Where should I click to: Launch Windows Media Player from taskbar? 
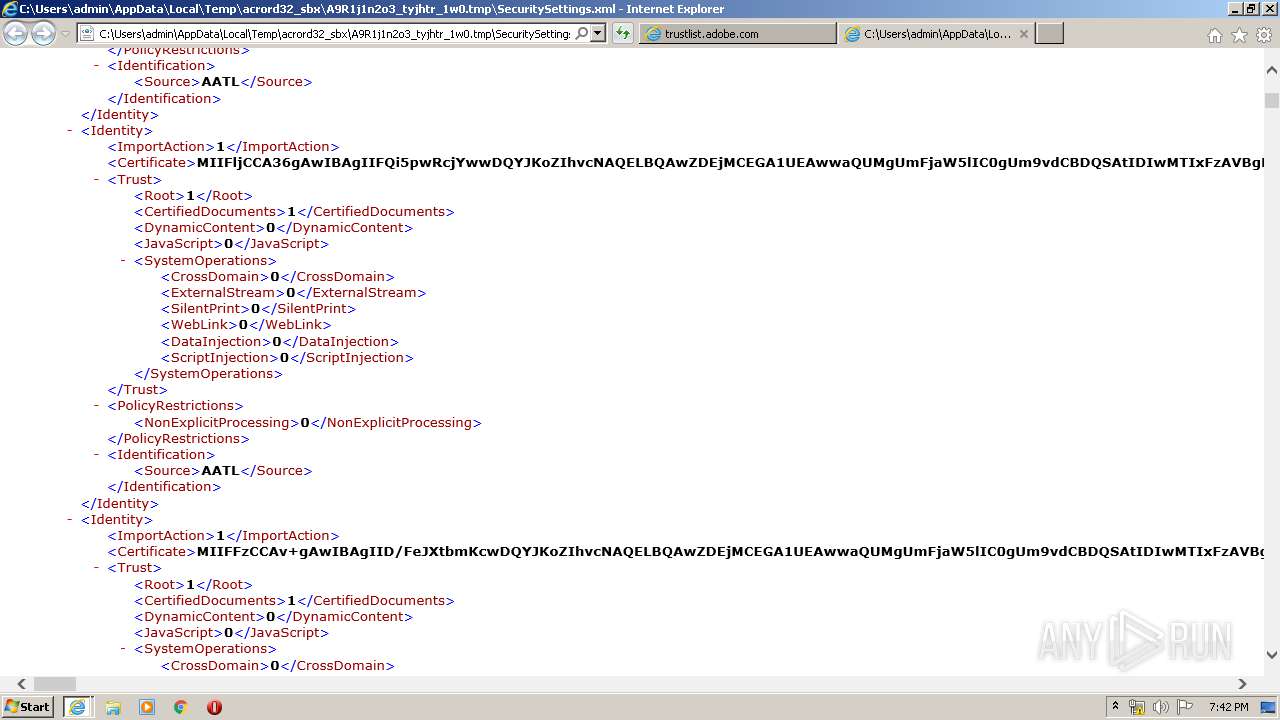(147, 707)
